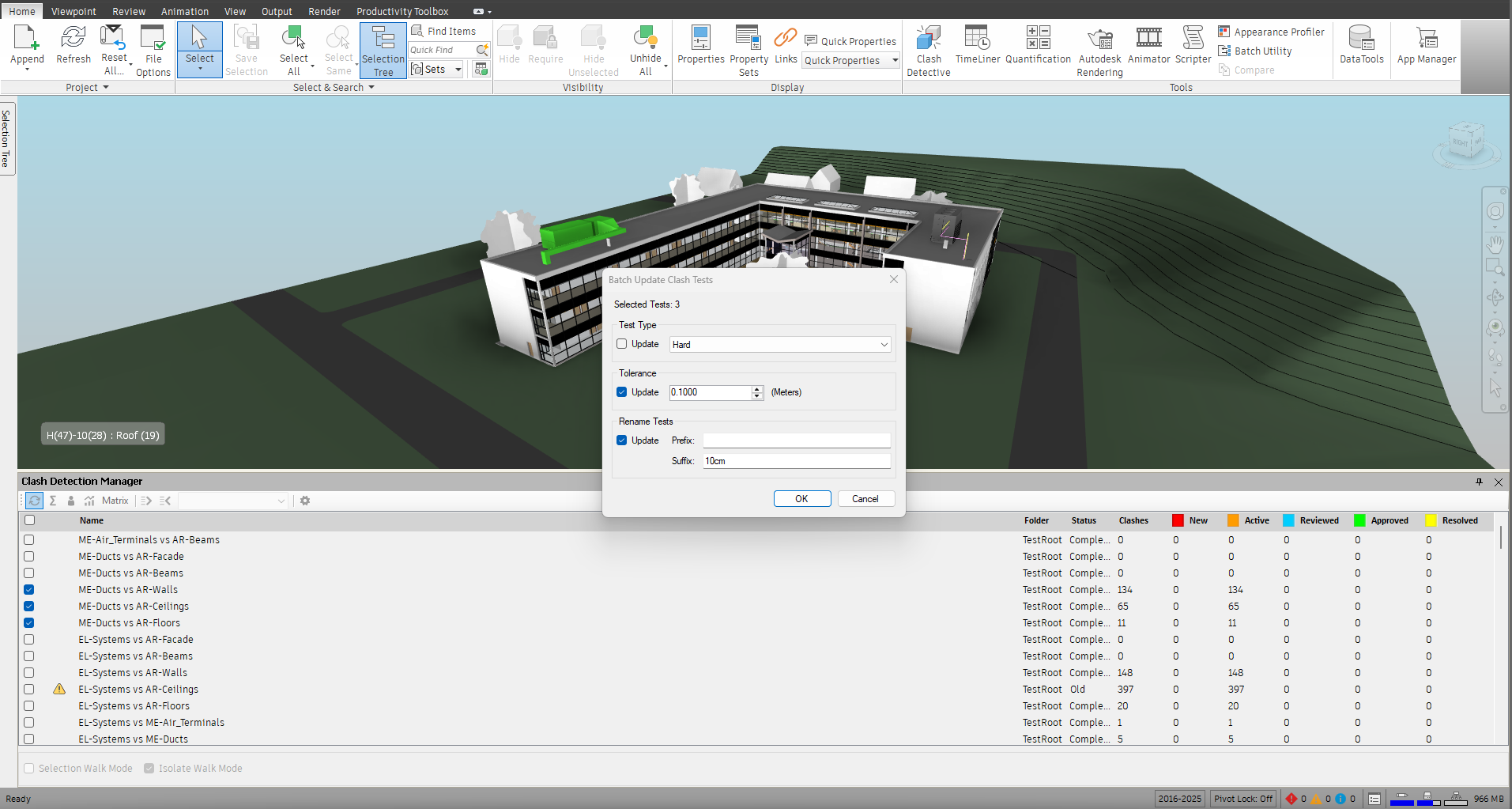Open the Productivity Toolbox tab
Viewport: 1512px width, 809px height.
pyautogui.click(x=402, y=11)
